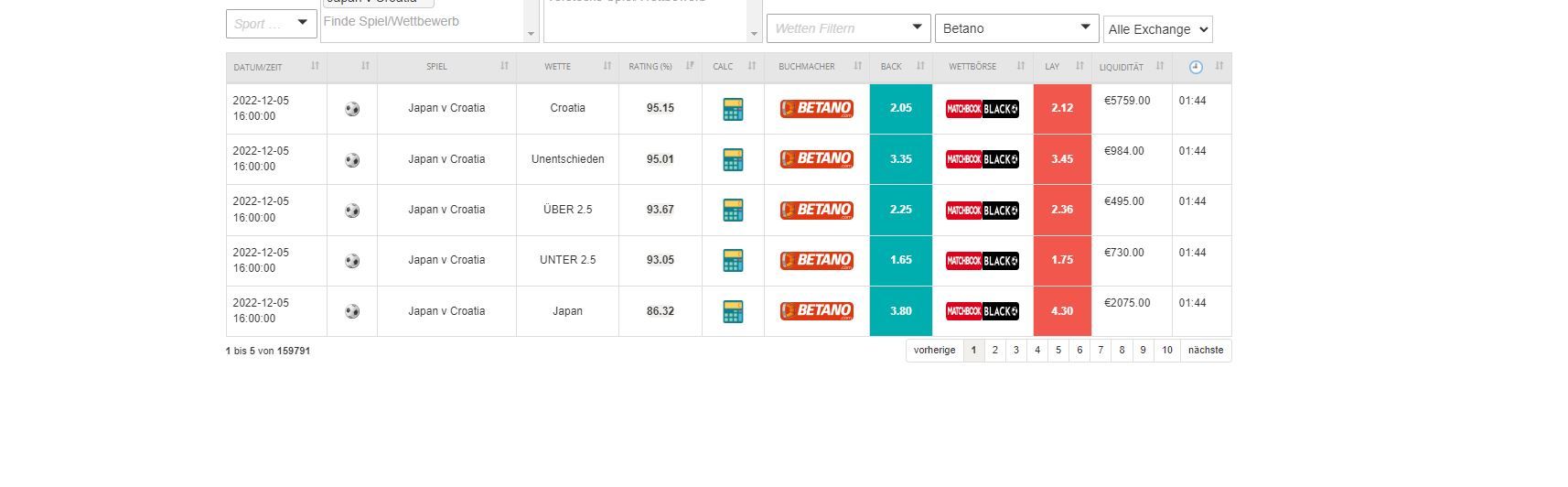
Task: Click soccer ball icon in Croatia row
Action: click(x=352, y=109)
